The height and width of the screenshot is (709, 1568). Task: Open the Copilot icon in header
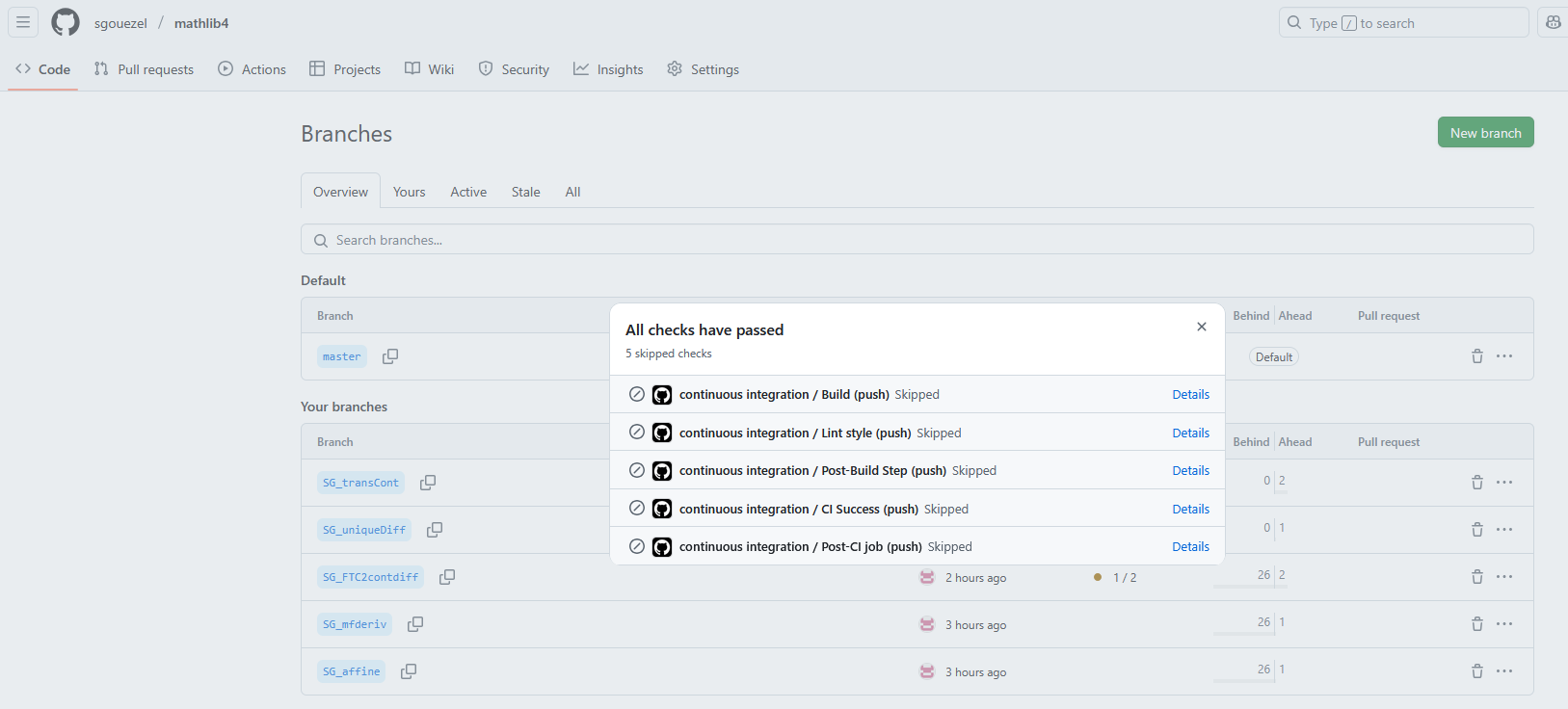pyautogui.click(x=1553, y=22)
